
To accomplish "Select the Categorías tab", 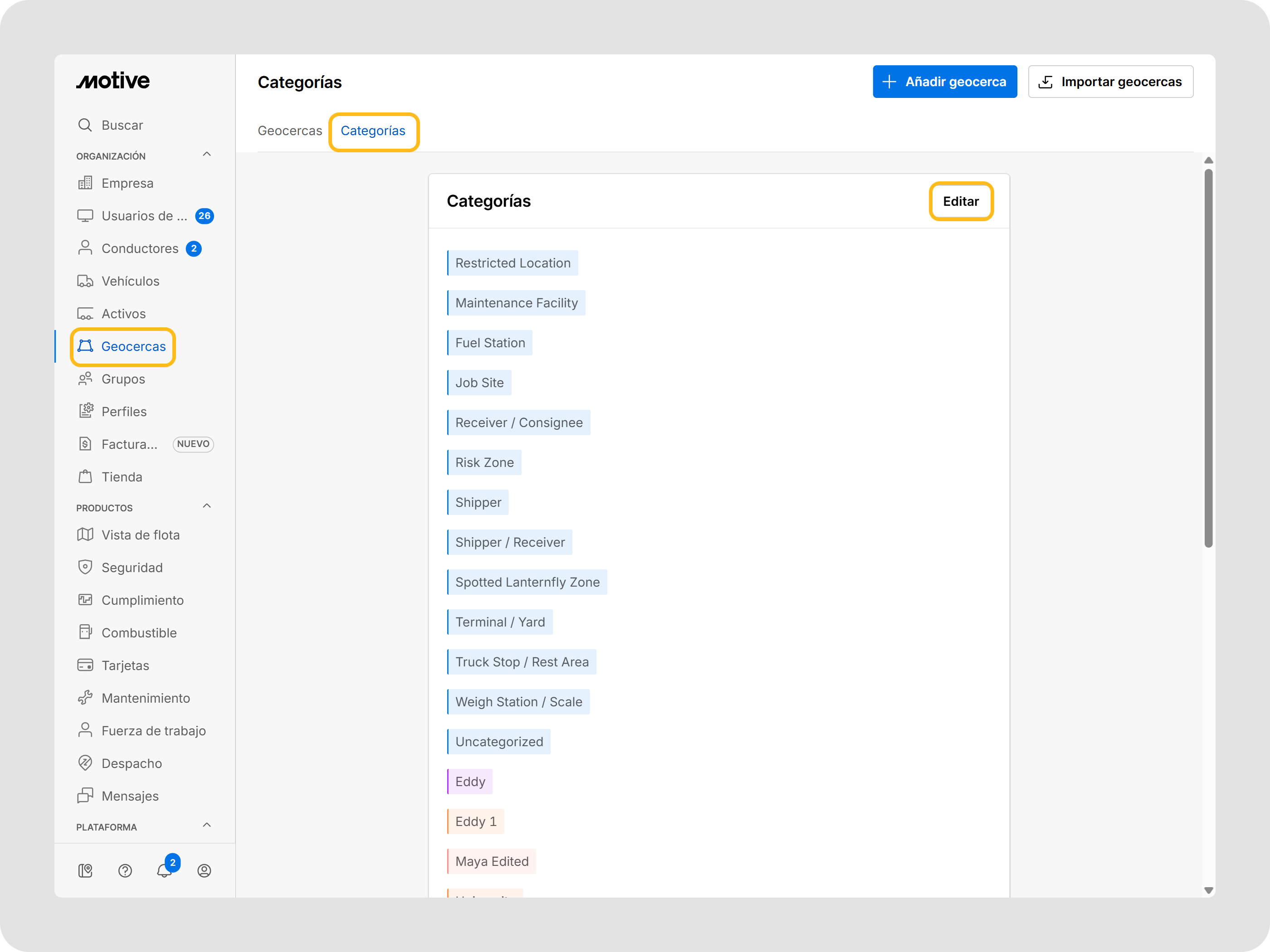I will coord(373,131).
